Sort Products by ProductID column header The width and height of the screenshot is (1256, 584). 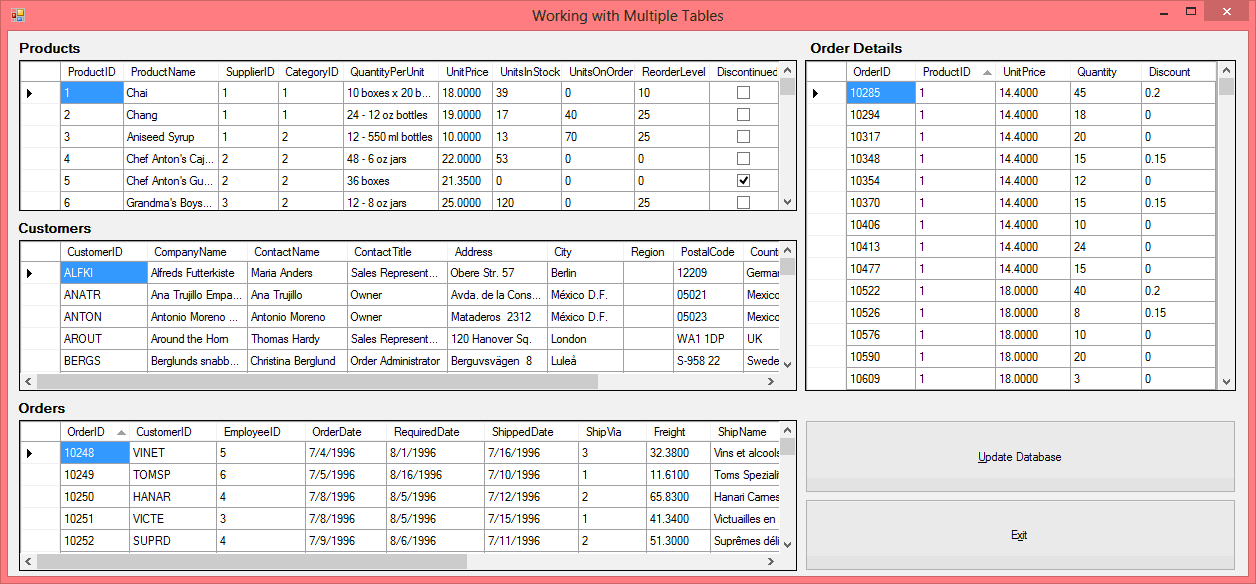[x=92, y=72]
